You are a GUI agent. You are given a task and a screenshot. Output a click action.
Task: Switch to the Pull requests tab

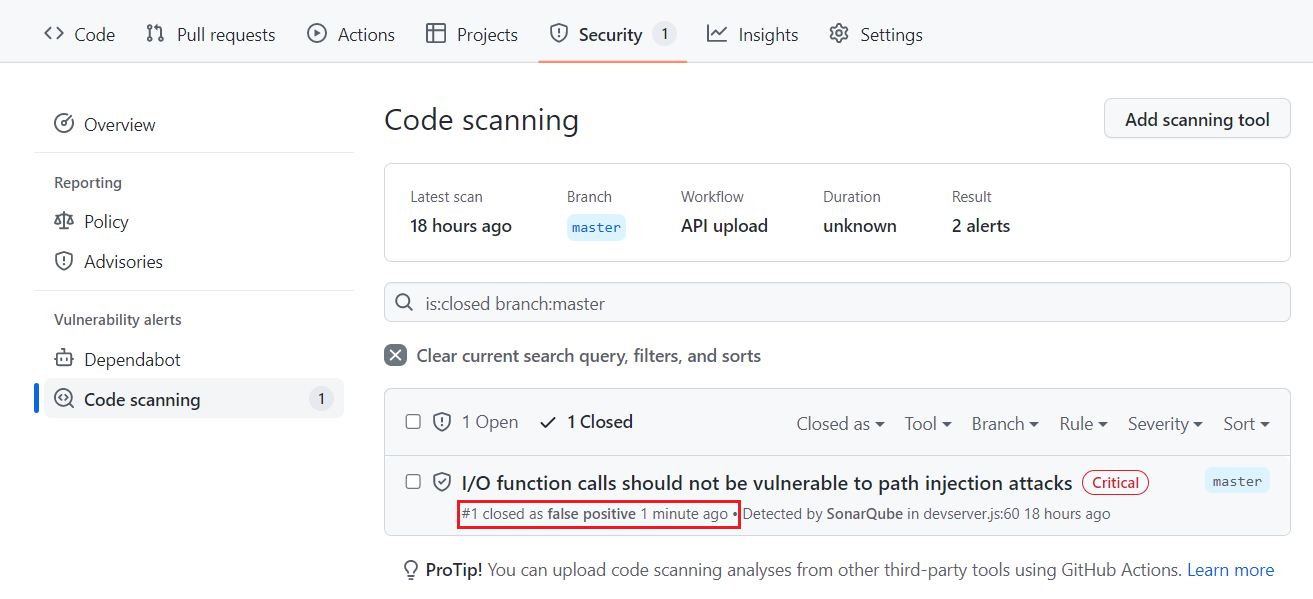tap(210, 33)
